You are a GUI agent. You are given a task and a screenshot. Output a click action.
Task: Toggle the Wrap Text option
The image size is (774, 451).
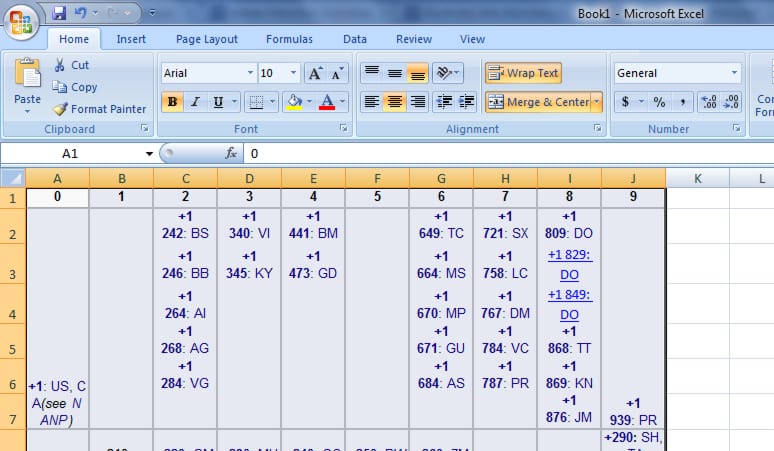523,73
